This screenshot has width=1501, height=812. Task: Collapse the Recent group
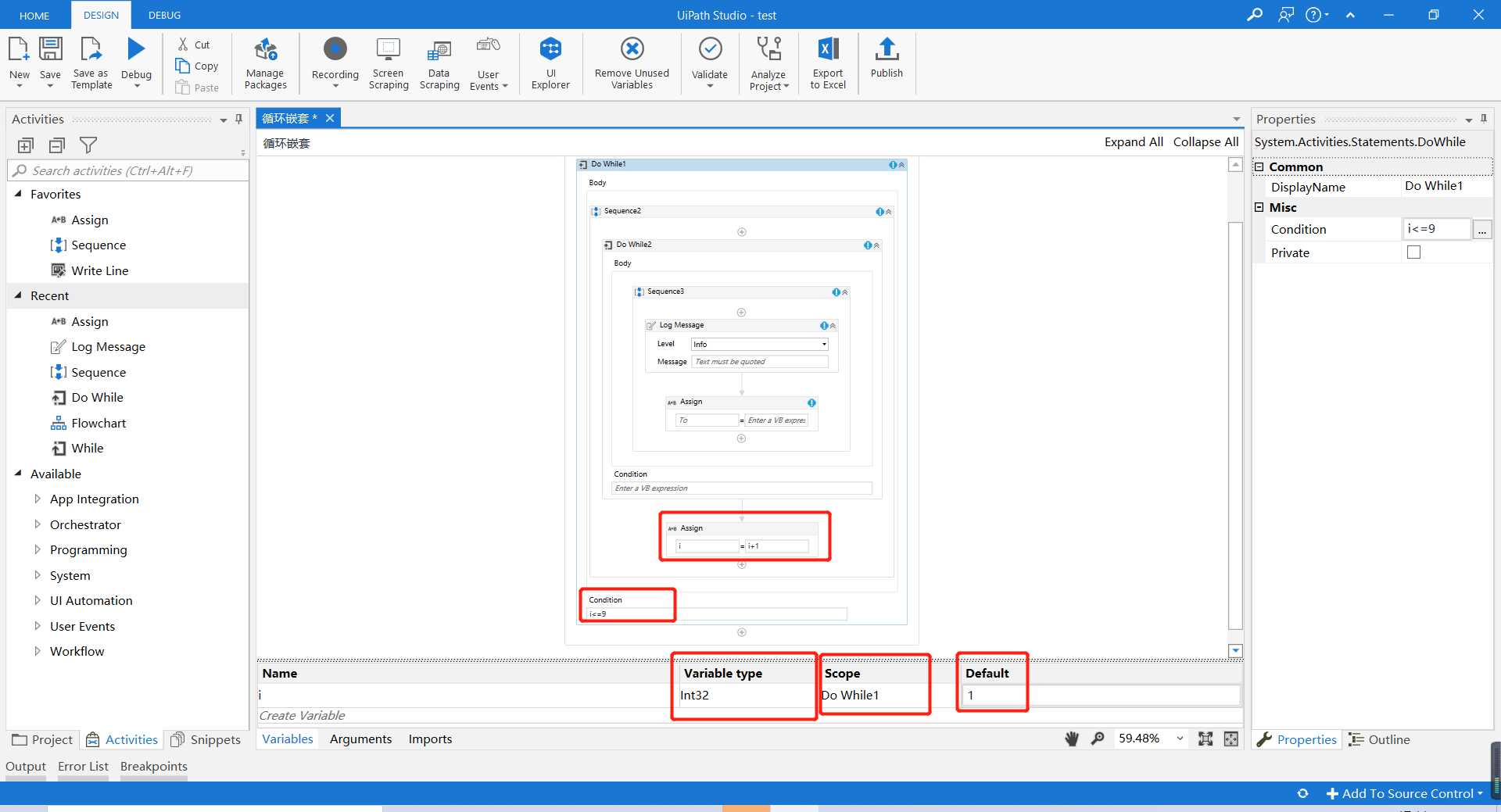coord(18,295)
